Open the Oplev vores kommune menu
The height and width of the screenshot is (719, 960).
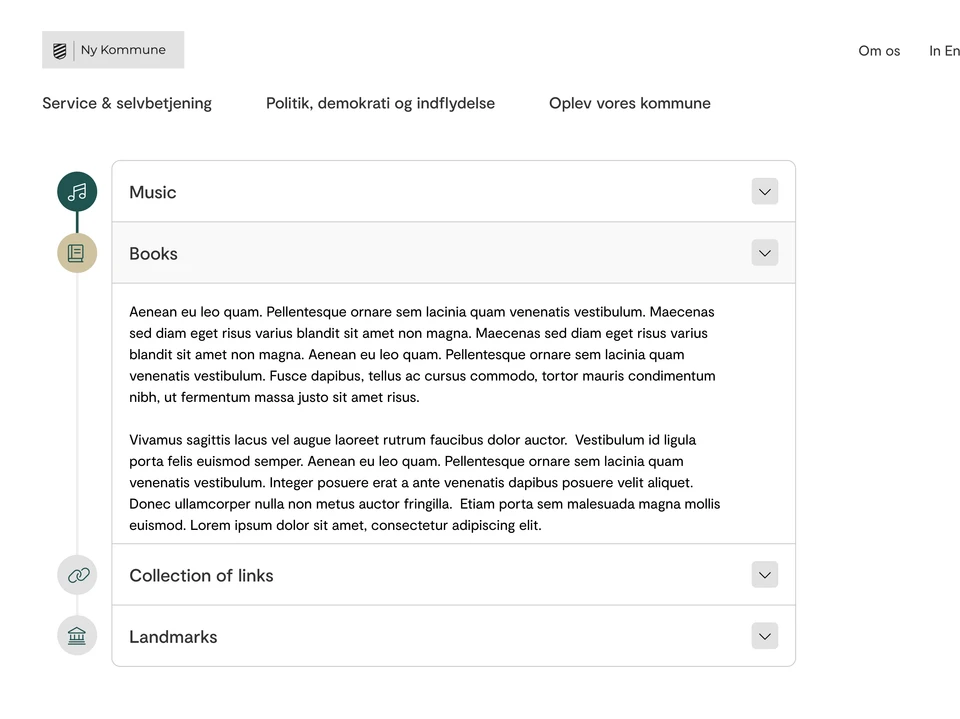point(630,103)
